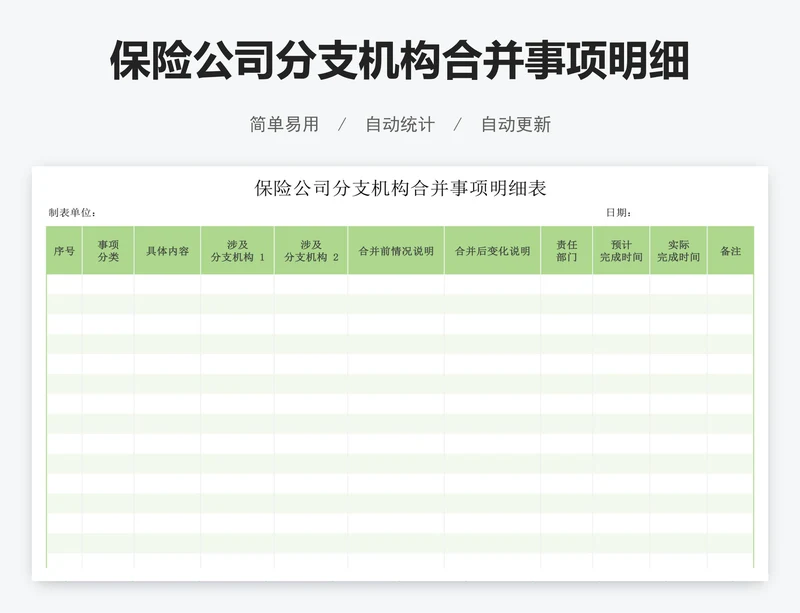Select the 涉及分支机构 2 header
The width and height of the screenshot is (800, 613).
click(x=311, y=251)
